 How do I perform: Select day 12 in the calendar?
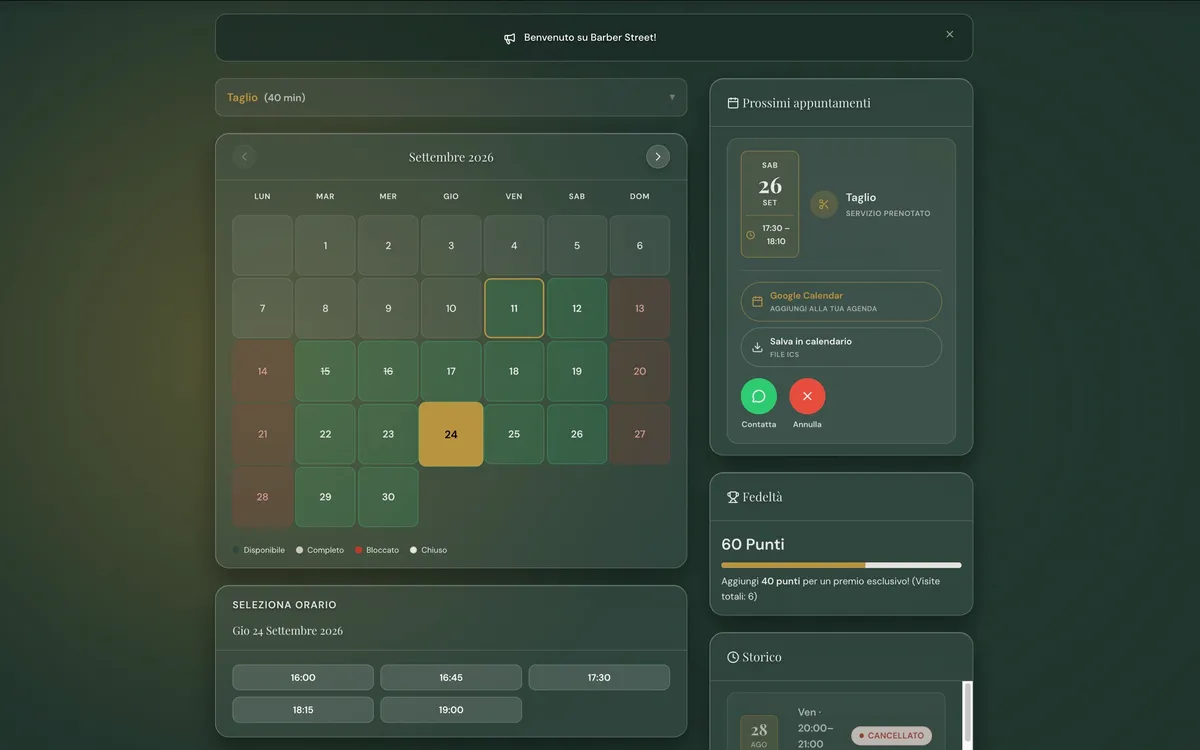click(577, 308)
